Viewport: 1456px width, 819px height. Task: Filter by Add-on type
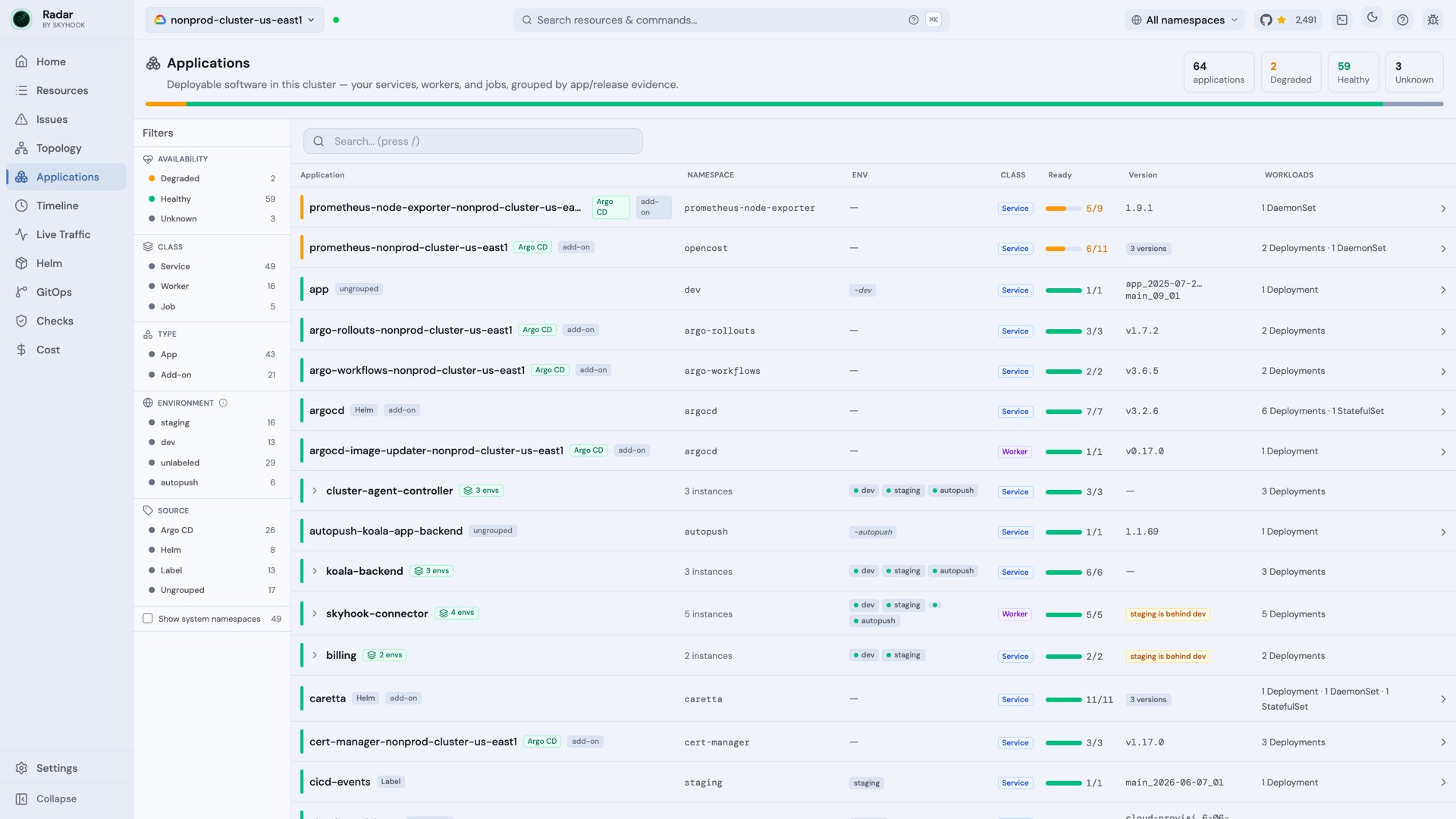coord(212,375)
